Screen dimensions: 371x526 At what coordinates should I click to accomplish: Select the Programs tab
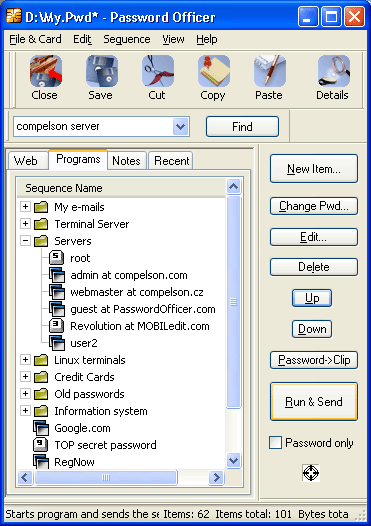tap(78, 159)
